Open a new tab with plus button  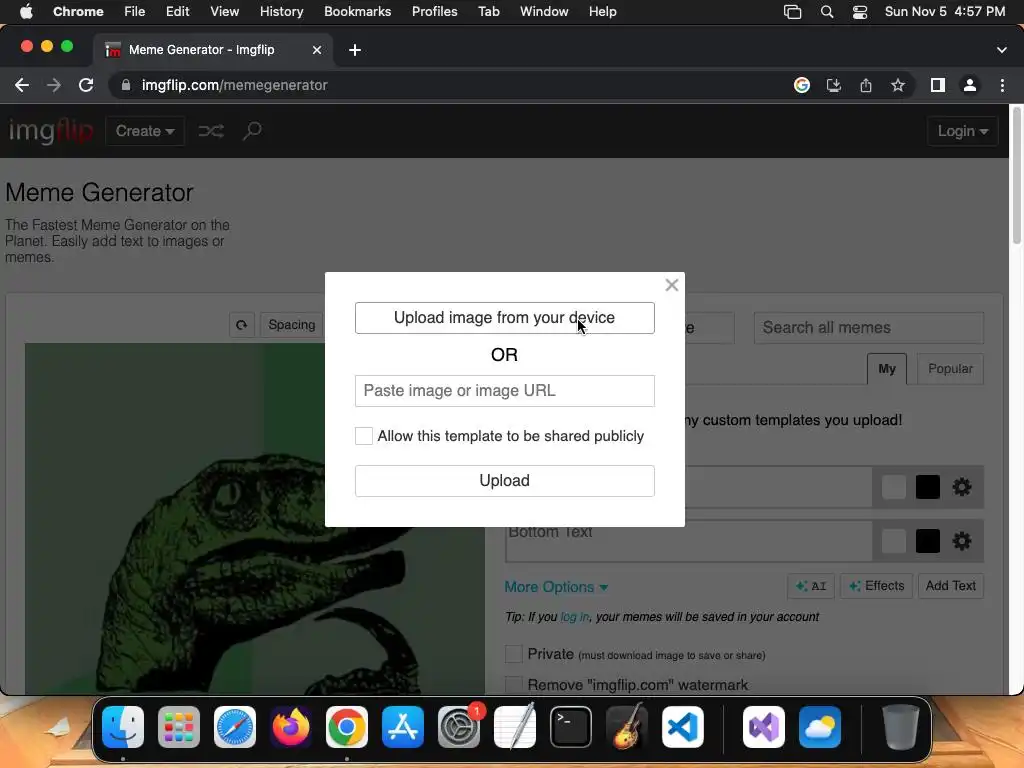tap(355, 50)
